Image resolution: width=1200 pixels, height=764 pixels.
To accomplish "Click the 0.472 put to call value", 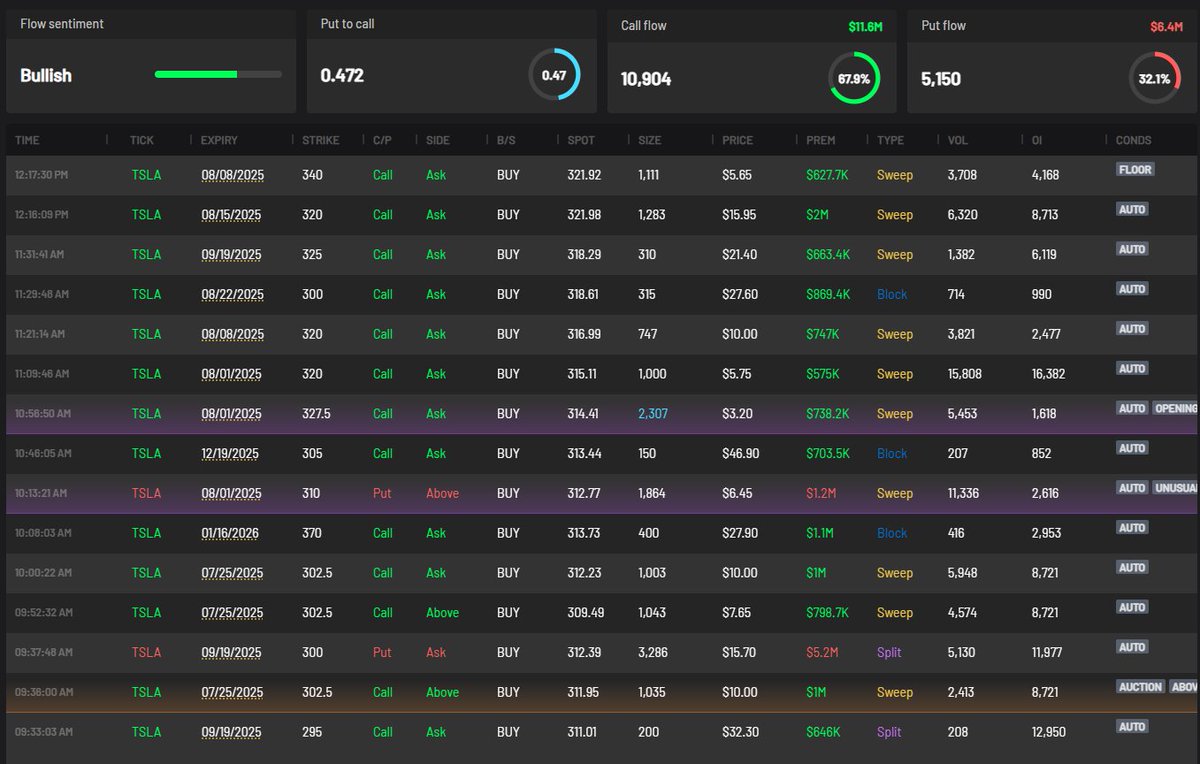I will click(342, 75).
